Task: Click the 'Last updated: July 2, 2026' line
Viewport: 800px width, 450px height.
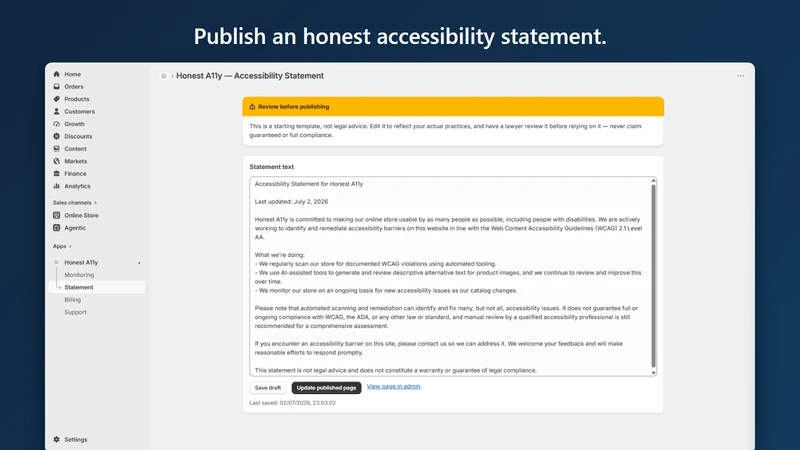Action: [291, 202]
